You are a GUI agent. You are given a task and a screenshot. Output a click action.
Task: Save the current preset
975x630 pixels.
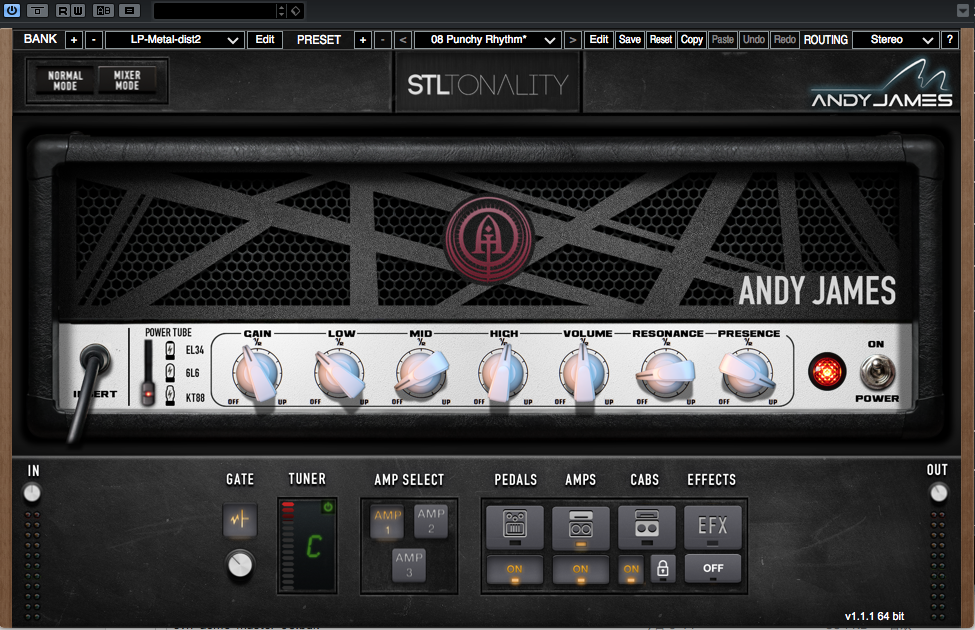pos(629,40)
